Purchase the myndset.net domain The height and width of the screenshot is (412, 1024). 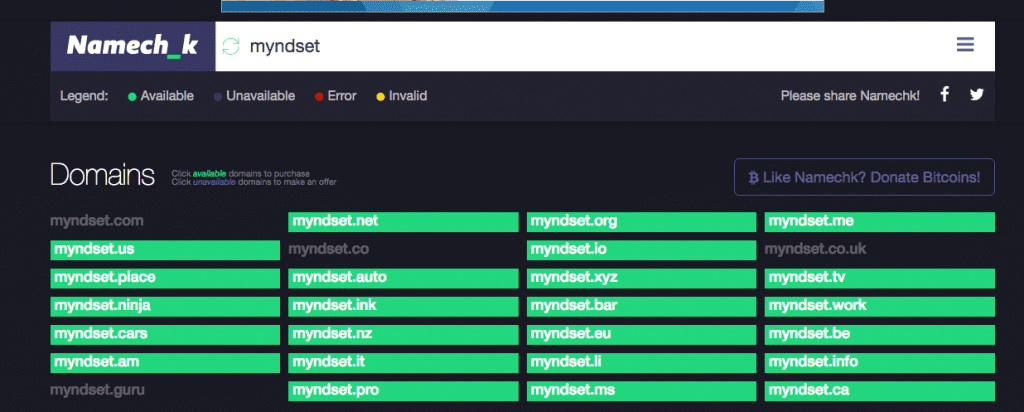(403, 221)
